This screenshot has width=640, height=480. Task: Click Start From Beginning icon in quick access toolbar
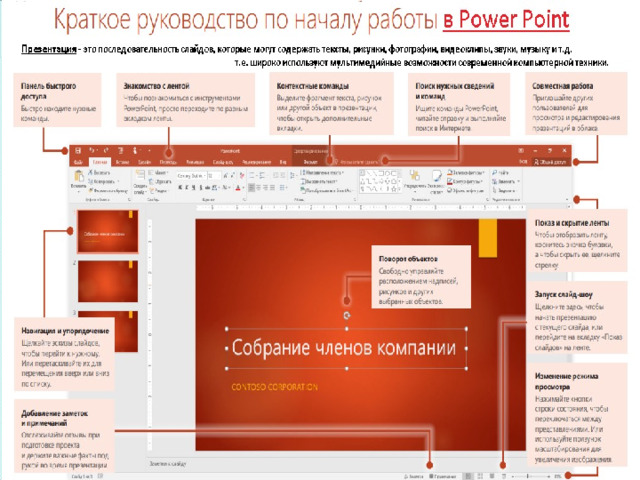pyautogui.click(x=120, y=151)
